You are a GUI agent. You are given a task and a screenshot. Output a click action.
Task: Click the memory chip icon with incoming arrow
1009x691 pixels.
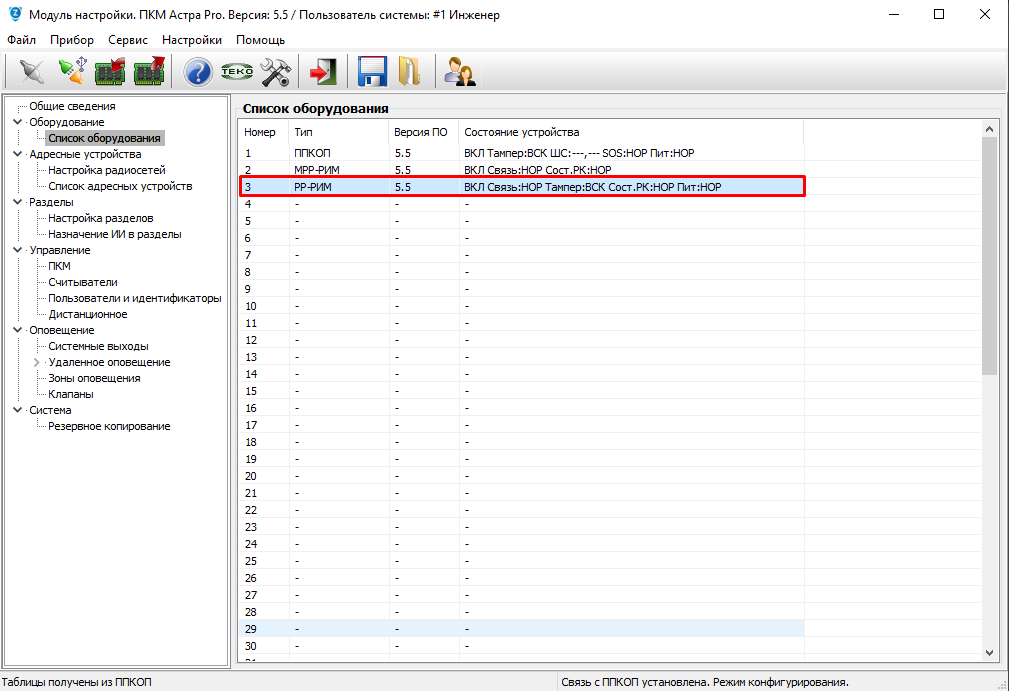[110, 71]
